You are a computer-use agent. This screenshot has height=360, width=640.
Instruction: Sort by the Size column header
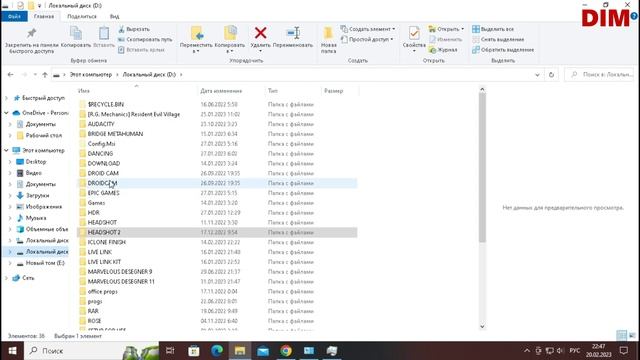click(x=340, y=91)
